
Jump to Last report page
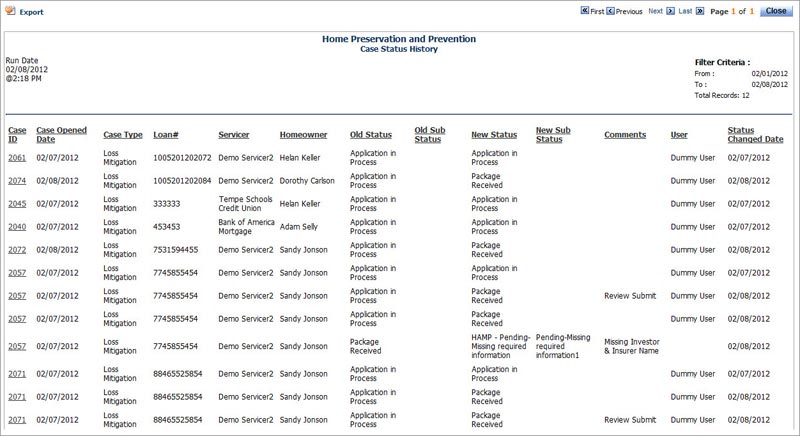(691, 11)
